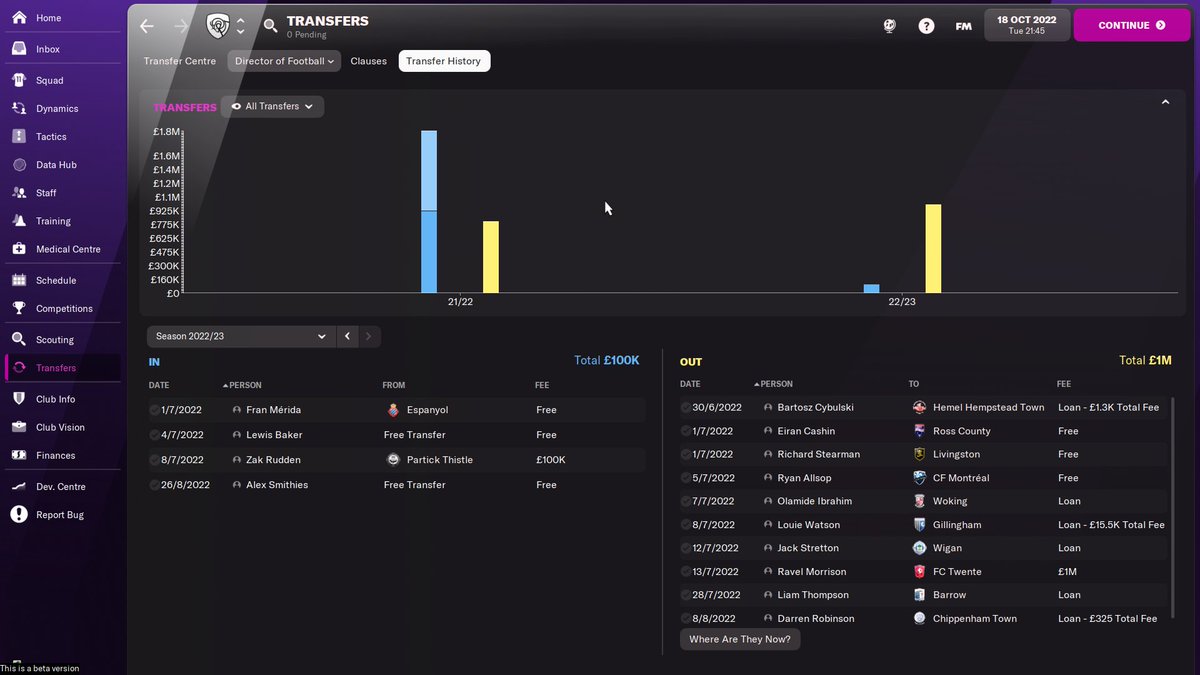Click the tactics head icon in header
Screen dimensions: 1200x675
point(889,26)
